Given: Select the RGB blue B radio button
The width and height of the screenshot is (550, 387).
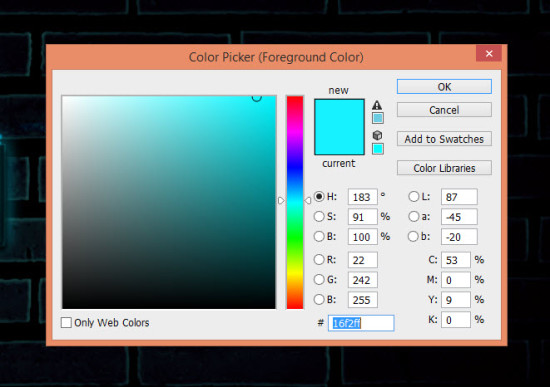Looking at the screenshot, I should coord(319,300).
